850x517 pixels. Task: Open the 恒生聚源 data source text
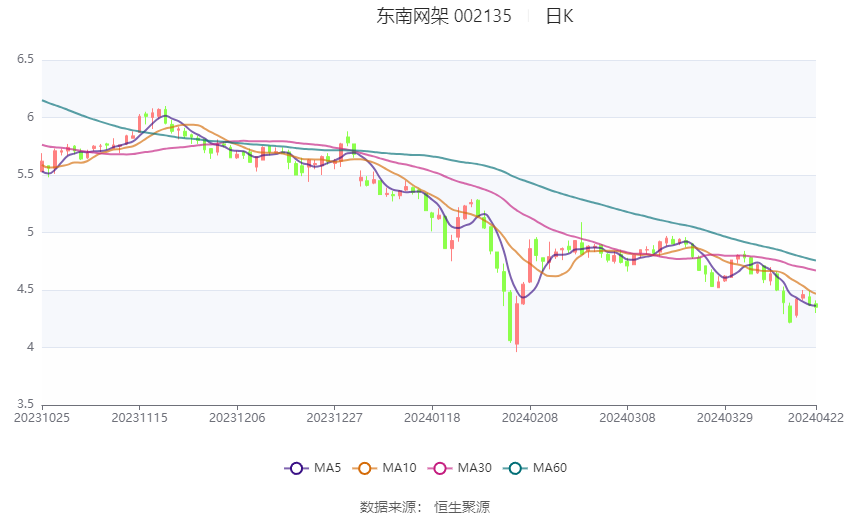462,507
